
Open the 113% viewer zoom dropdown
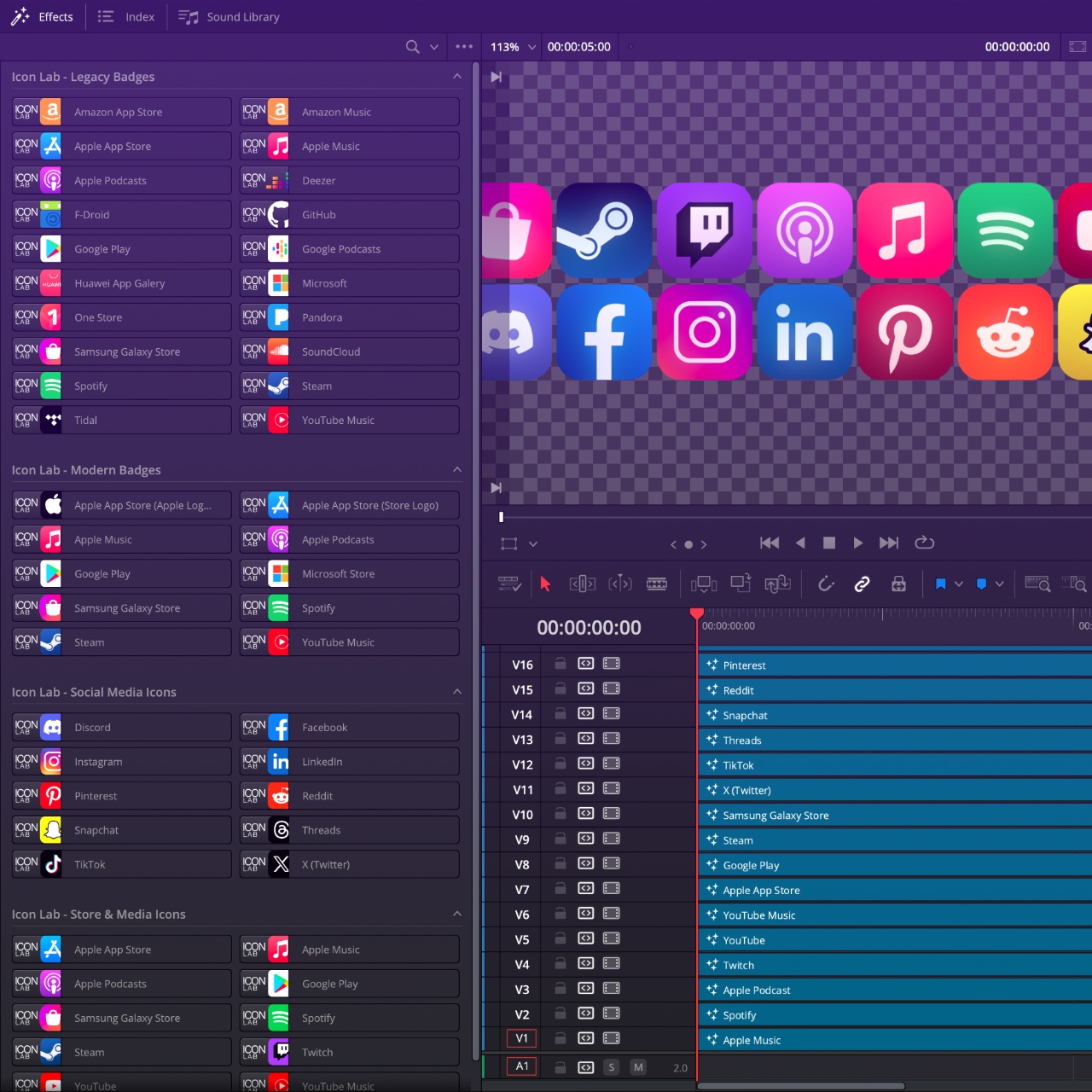click(514, 47)
